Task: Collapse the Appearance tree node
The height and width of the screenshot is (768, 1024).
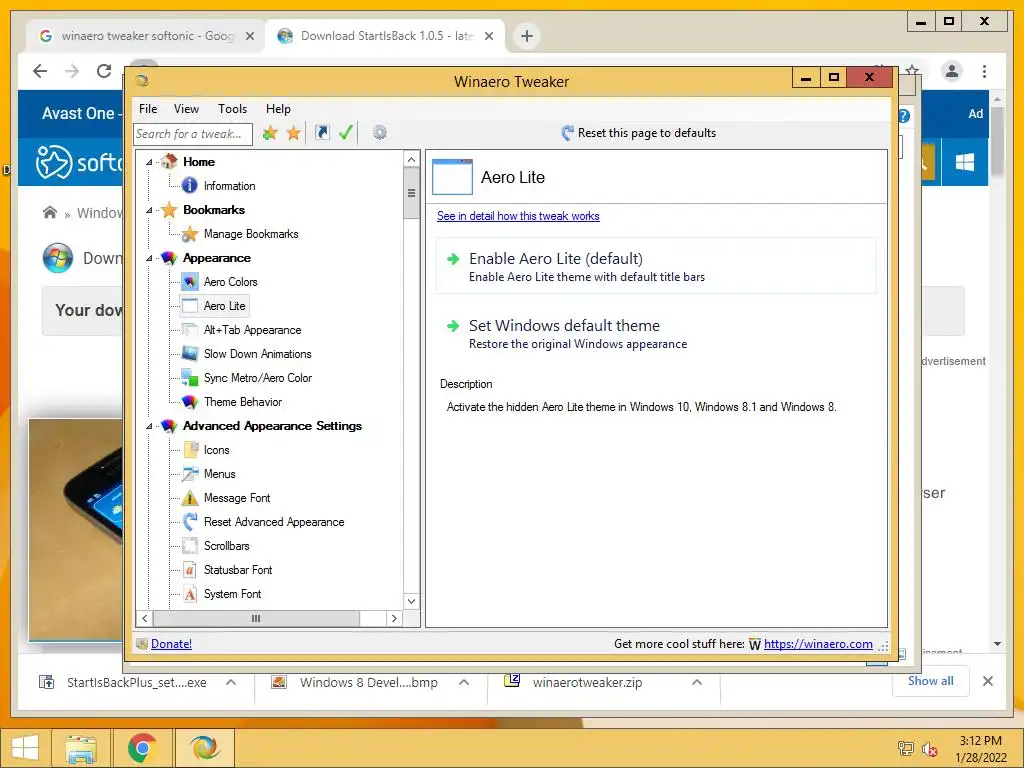Action: 150,258
